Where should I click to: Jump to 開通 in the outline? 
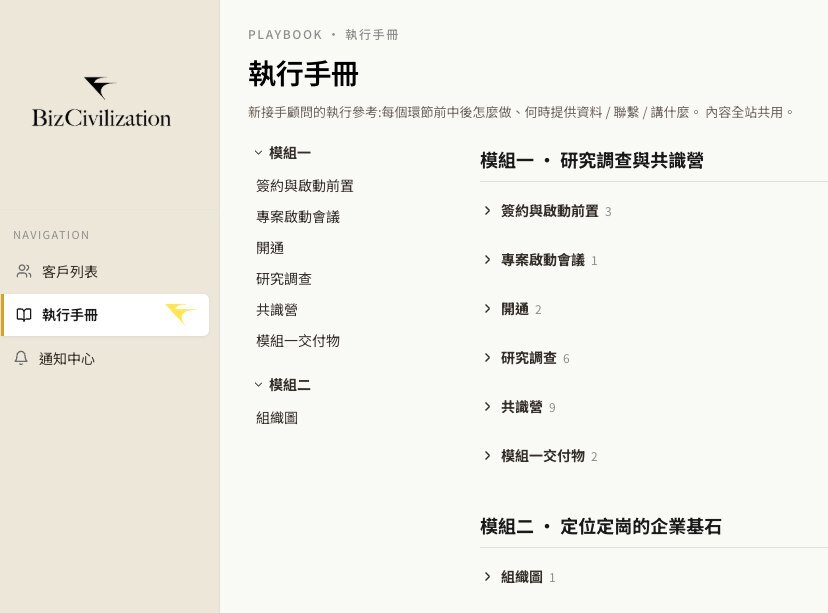click(x=270, y=248)
